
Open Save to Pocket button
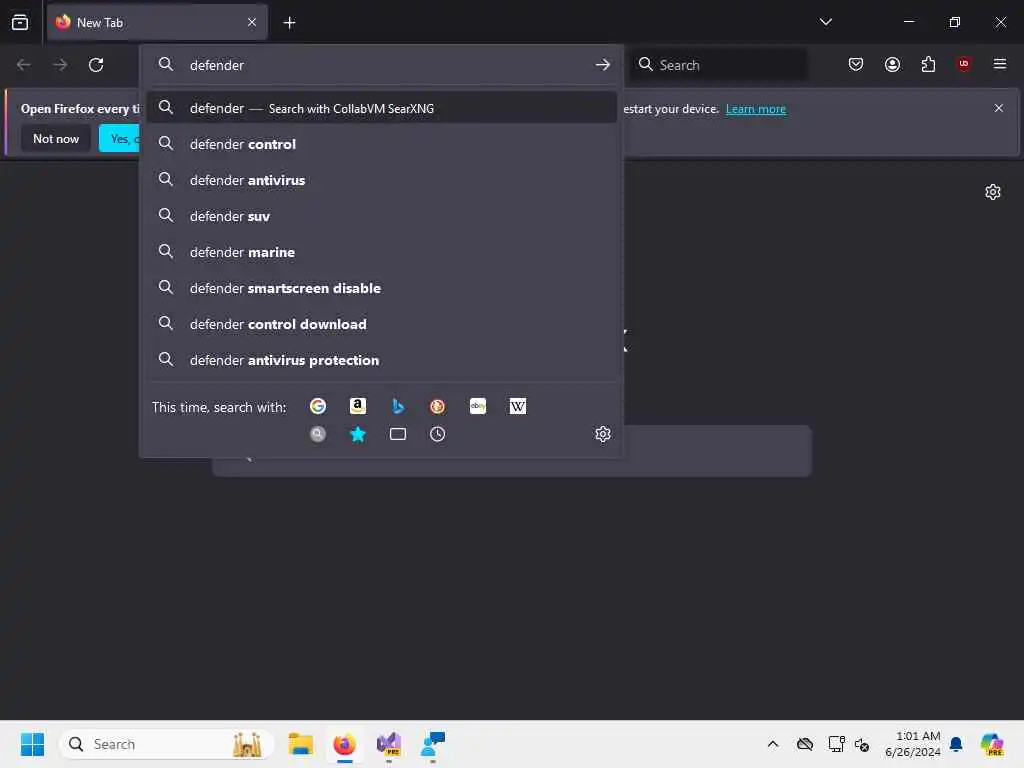pyautogui.click(x=856, y=64)
